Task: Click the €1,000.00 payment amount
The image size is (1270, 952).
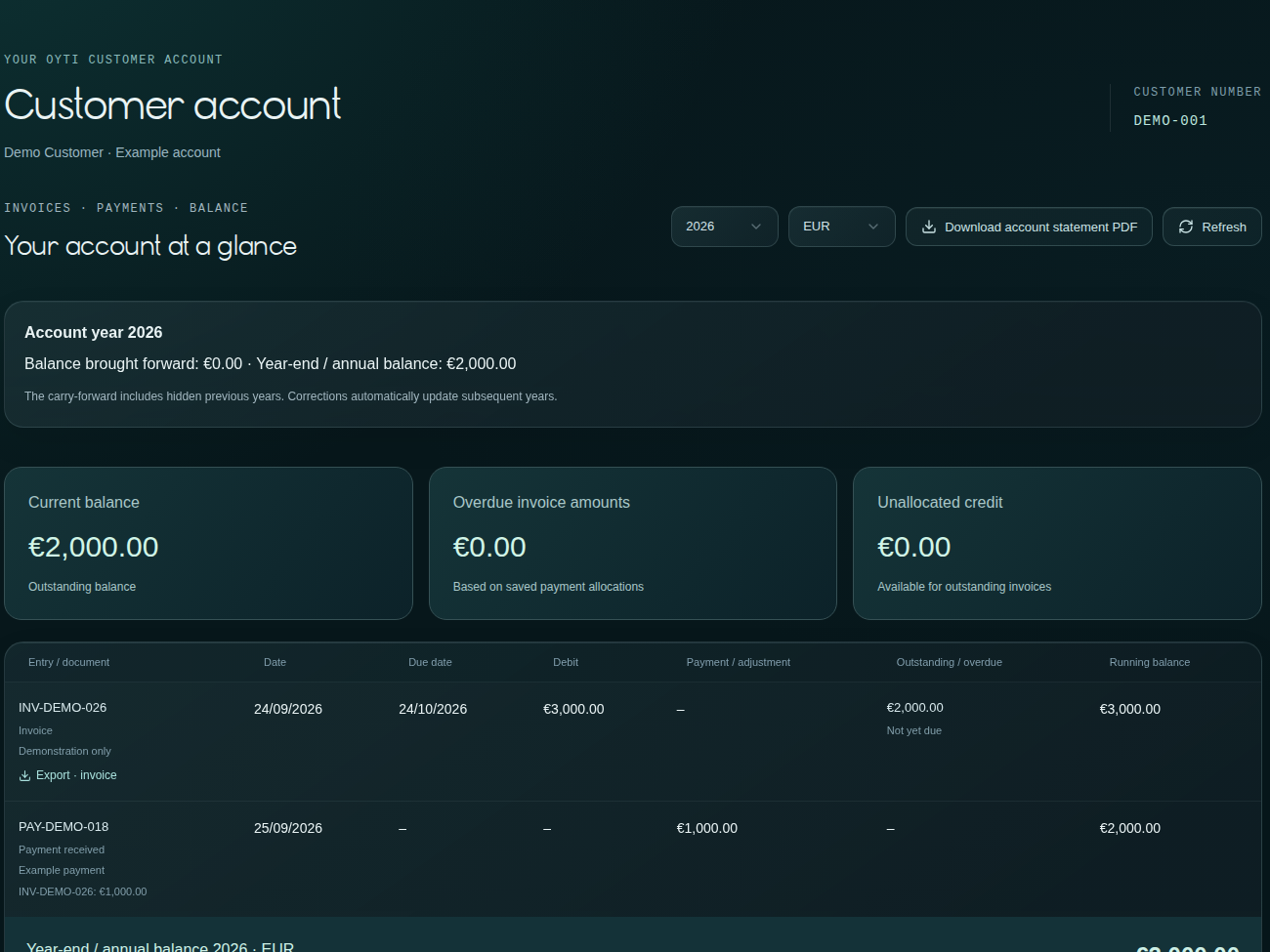Action: 707,828
